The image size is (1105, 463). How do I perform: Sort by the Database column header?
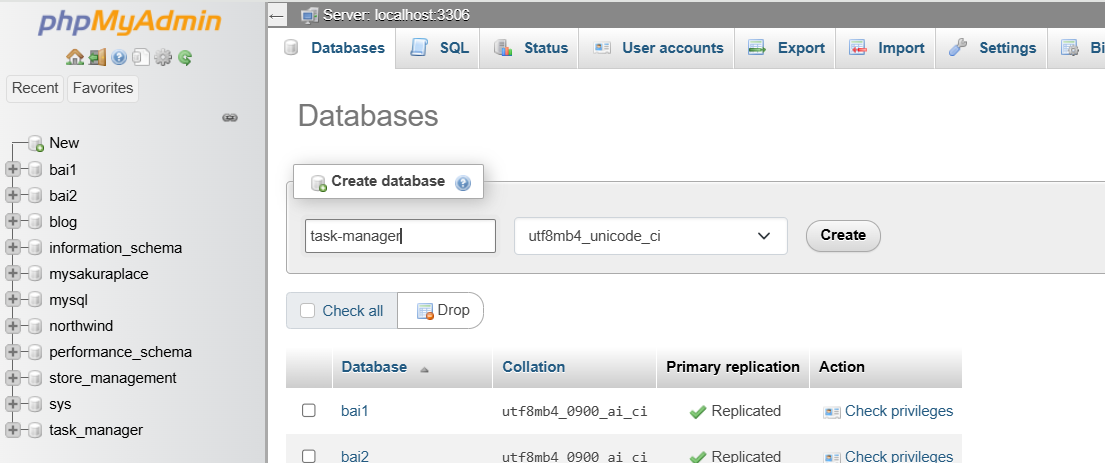pyautogui.click(x=374, y=367)
